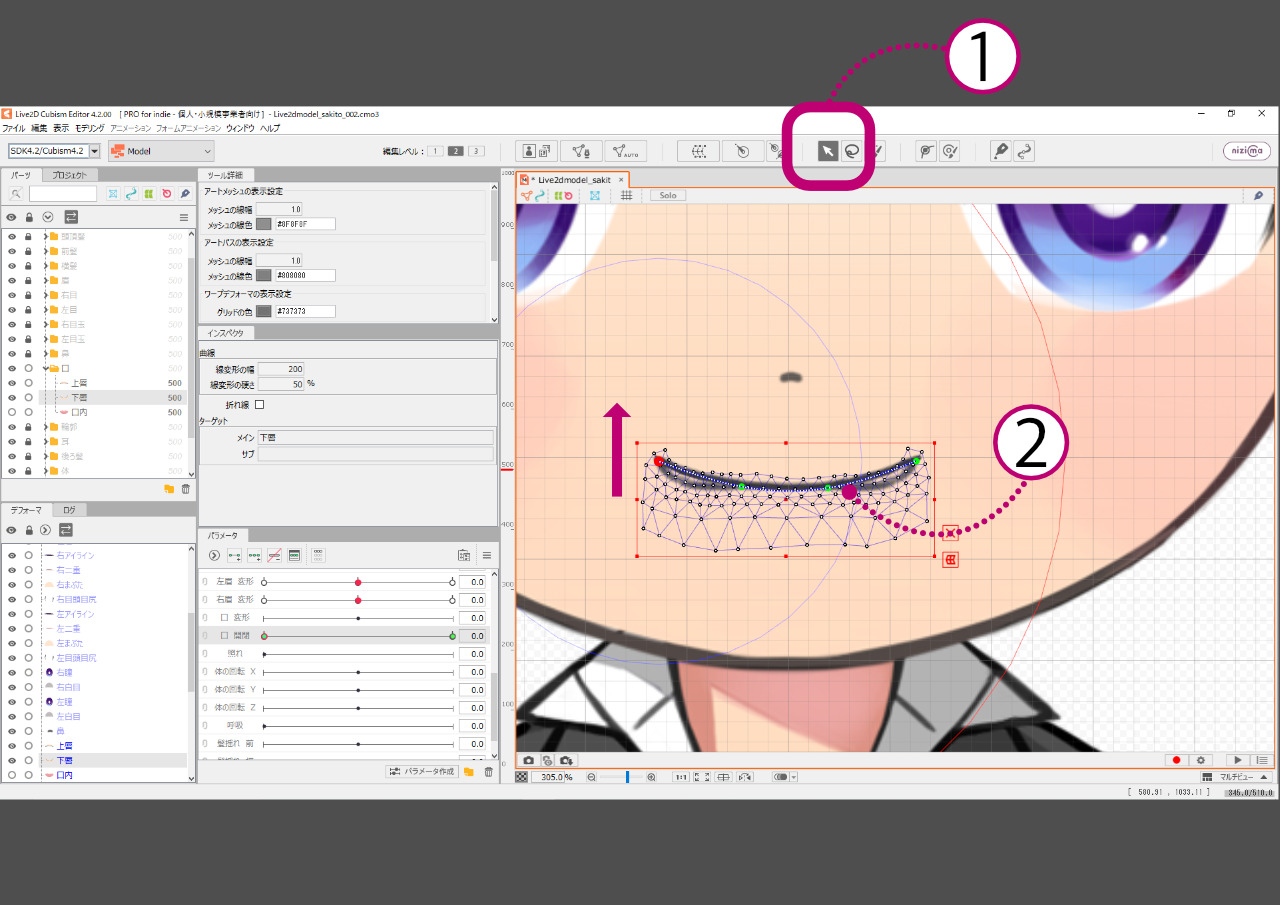This screenshot has height=905, width=1280.
Task: Create new part folder icon
Action: tap(168, 489)
